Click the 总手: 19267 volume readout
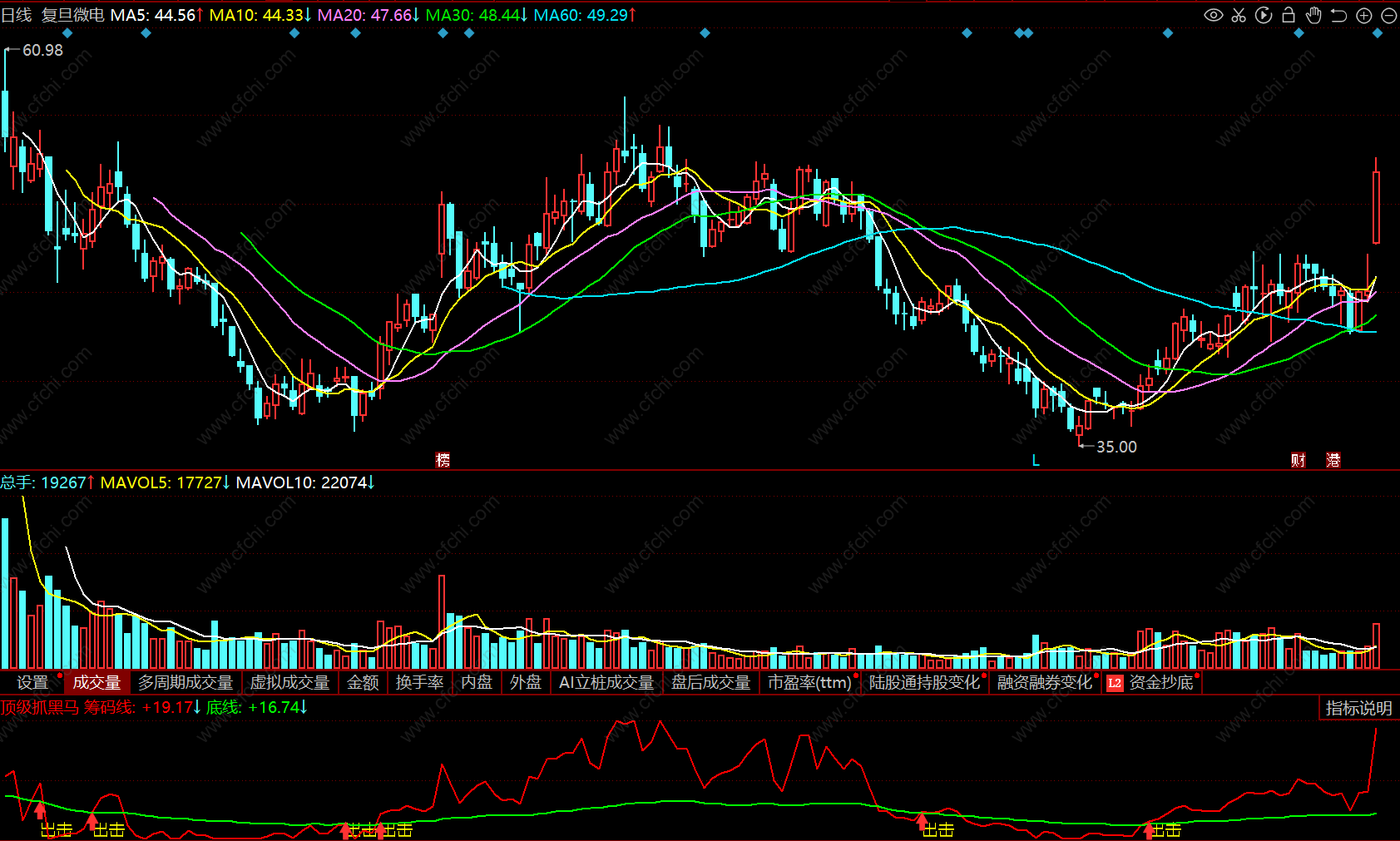Image resolution: width=1400 pixels, height=841 pixels. click(47, 482)
